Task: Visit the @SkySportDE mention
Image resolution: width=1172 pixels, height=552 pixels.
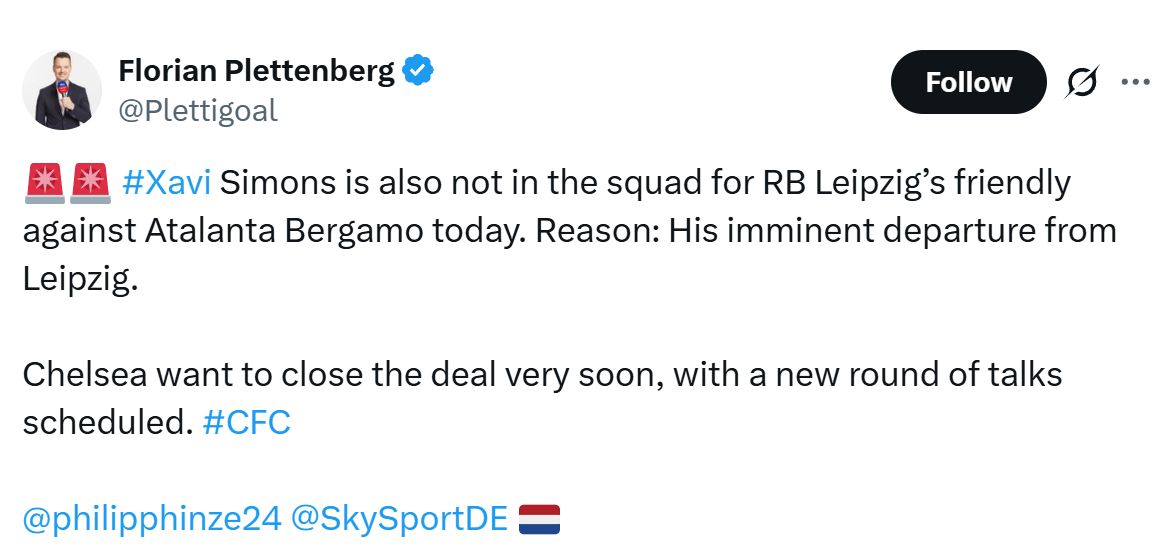Action: pos(400,519)
